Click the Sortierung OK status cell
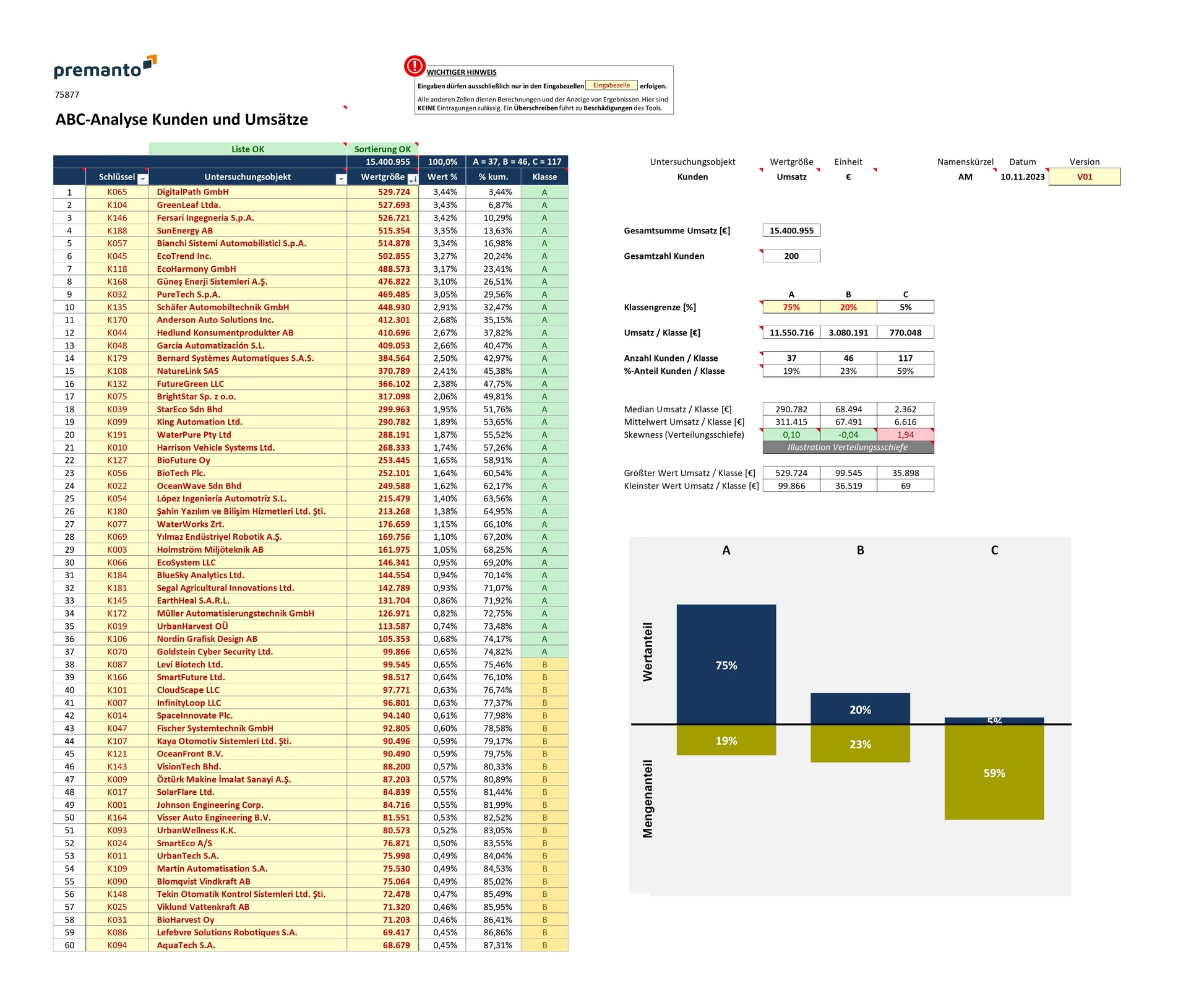 click(382, 149)
